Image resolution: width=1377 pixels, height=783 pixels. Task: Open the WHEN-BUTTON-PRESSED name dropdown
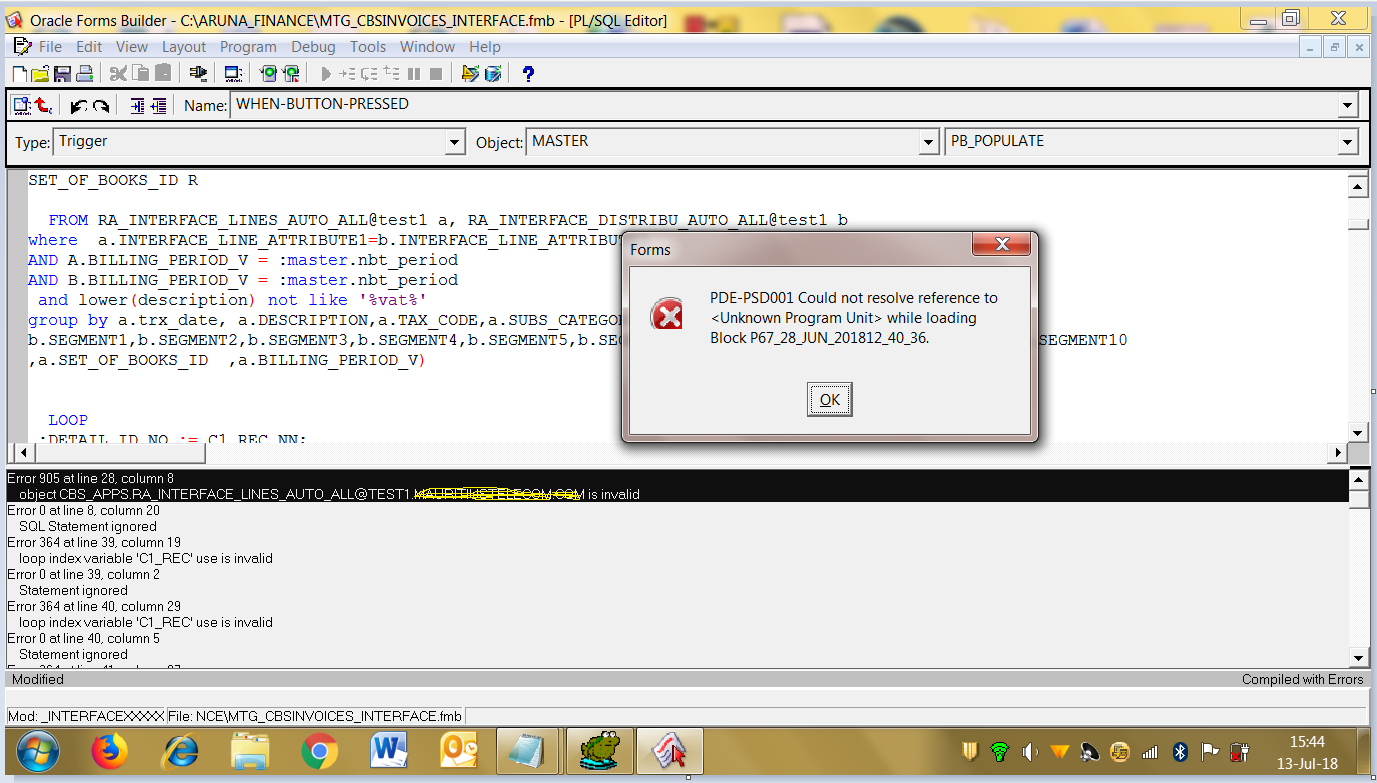[x=1348, y=104]
